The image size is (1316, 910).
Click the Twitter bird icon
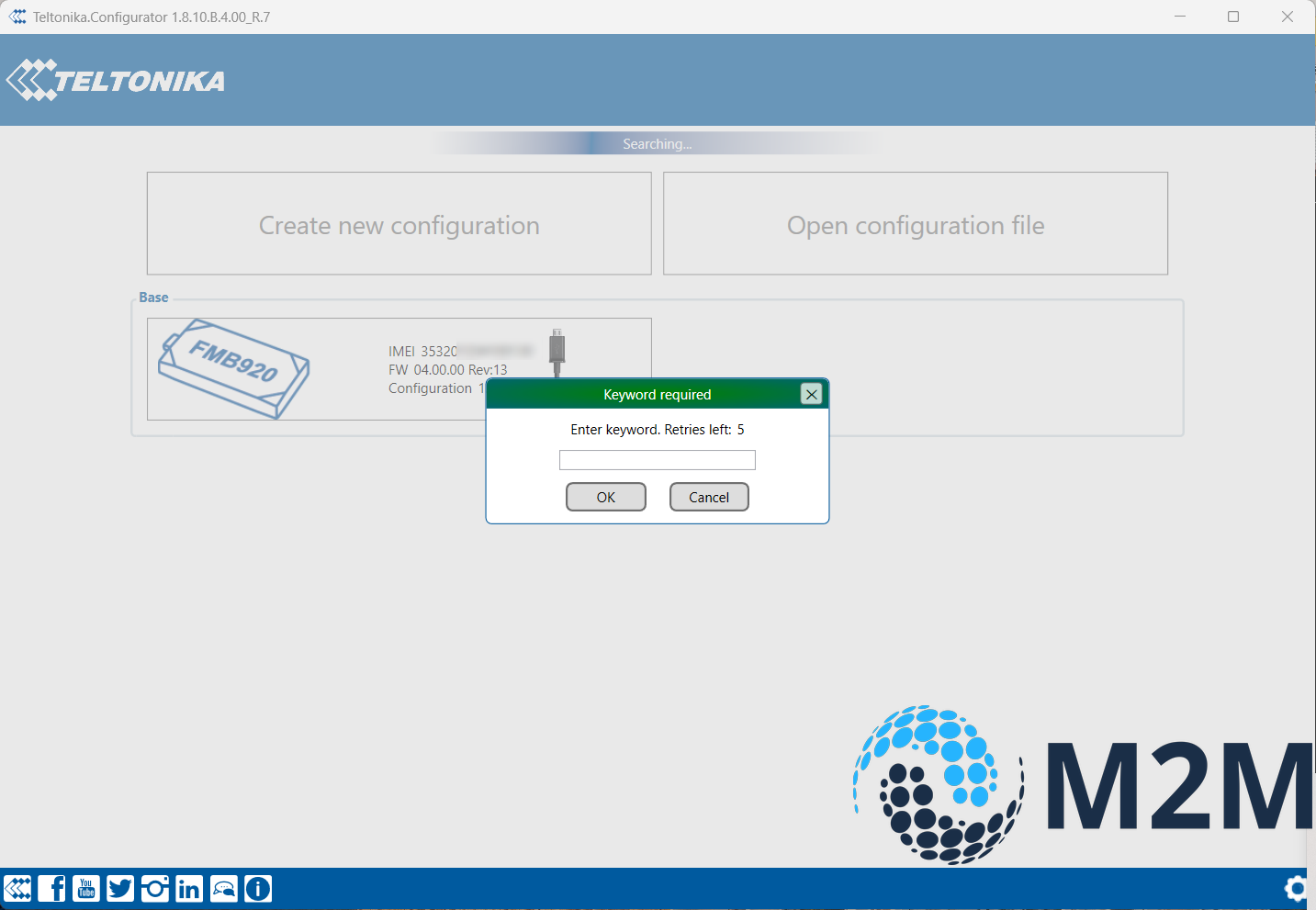click(120, 888)
